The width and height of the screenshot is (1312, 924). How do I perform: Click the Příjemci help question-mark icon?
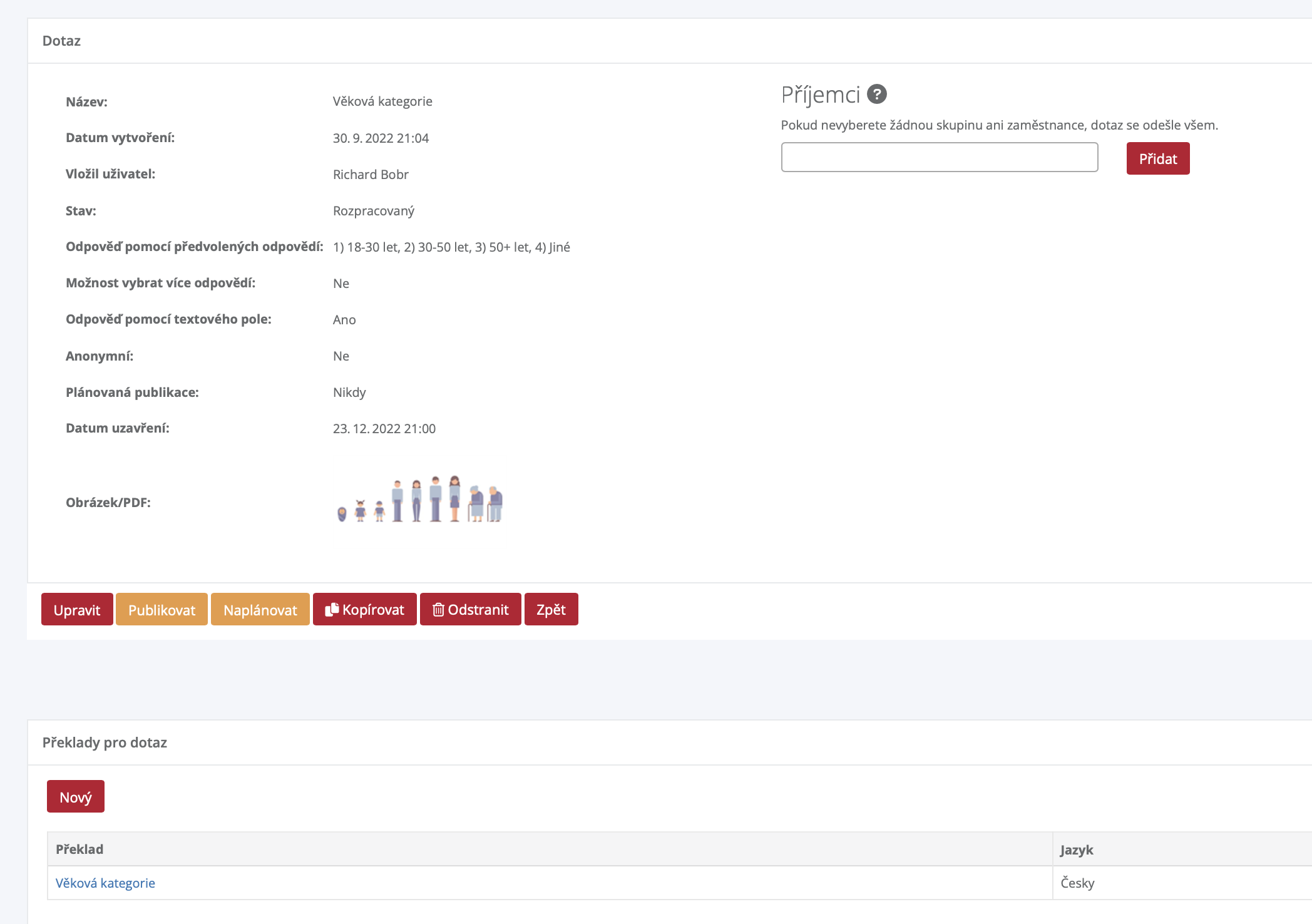coord(877,94)
